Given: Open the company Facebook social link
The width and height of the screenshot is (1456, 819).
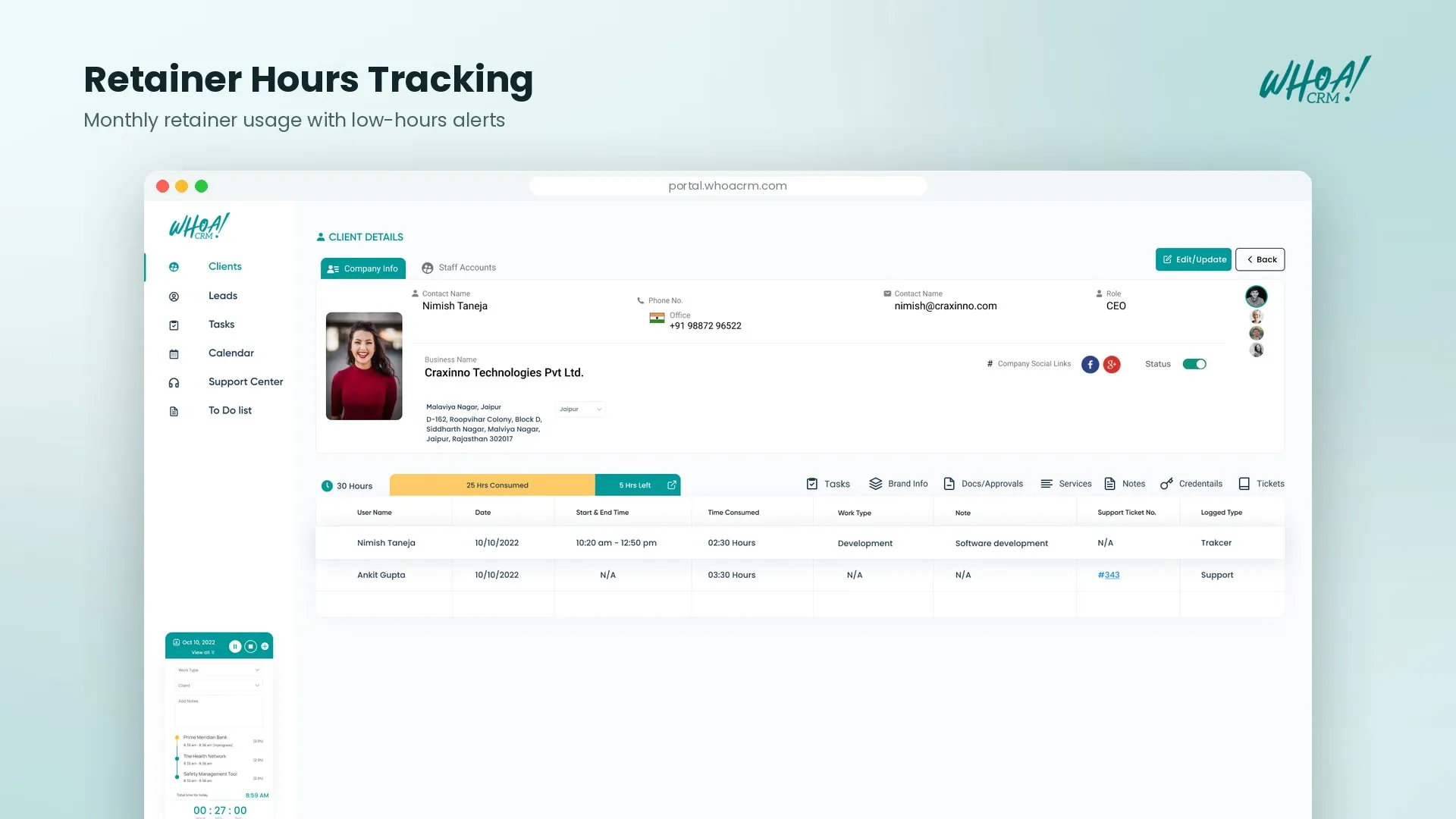Looking at the screenshot, I should point(1090,365).
